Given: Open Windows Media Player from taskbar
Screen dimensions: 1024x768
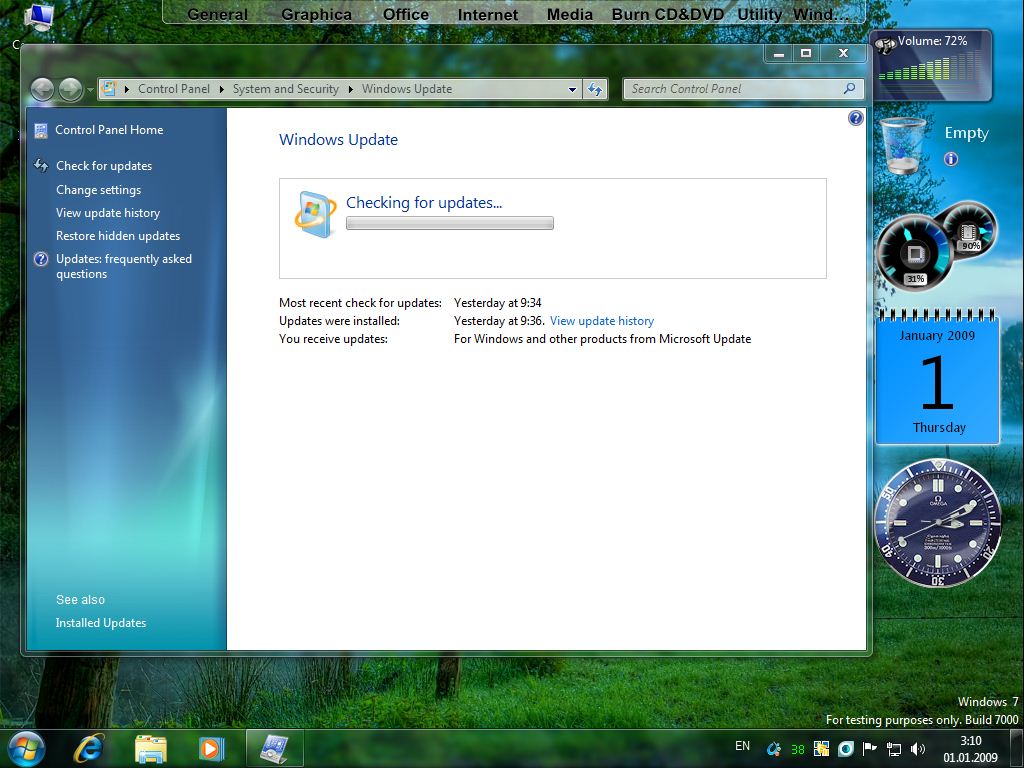Looking at the screenshot, I should (211, 748).
